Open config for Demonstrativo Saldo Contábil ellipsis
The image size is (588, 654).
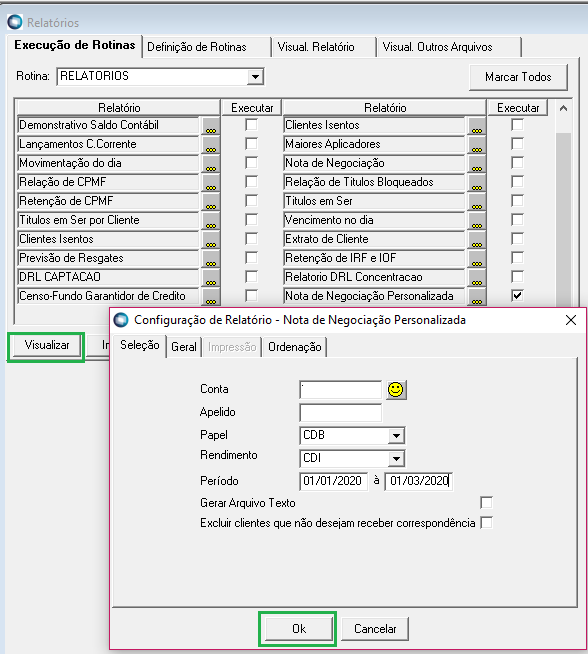[x=211, y=126]
